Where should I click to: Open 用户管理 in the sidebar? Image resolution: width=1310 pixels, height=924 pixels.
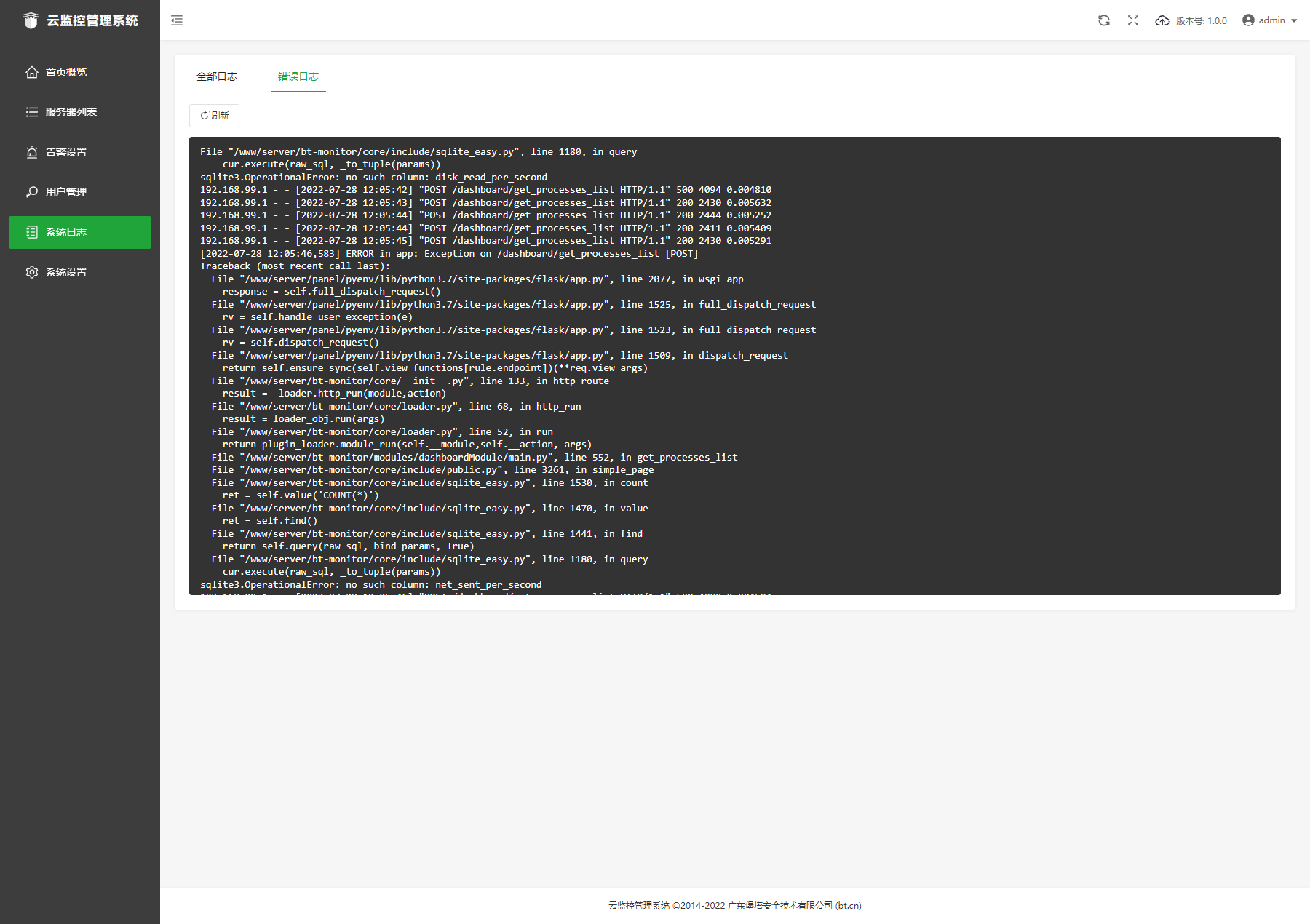[x=80, y=192]
